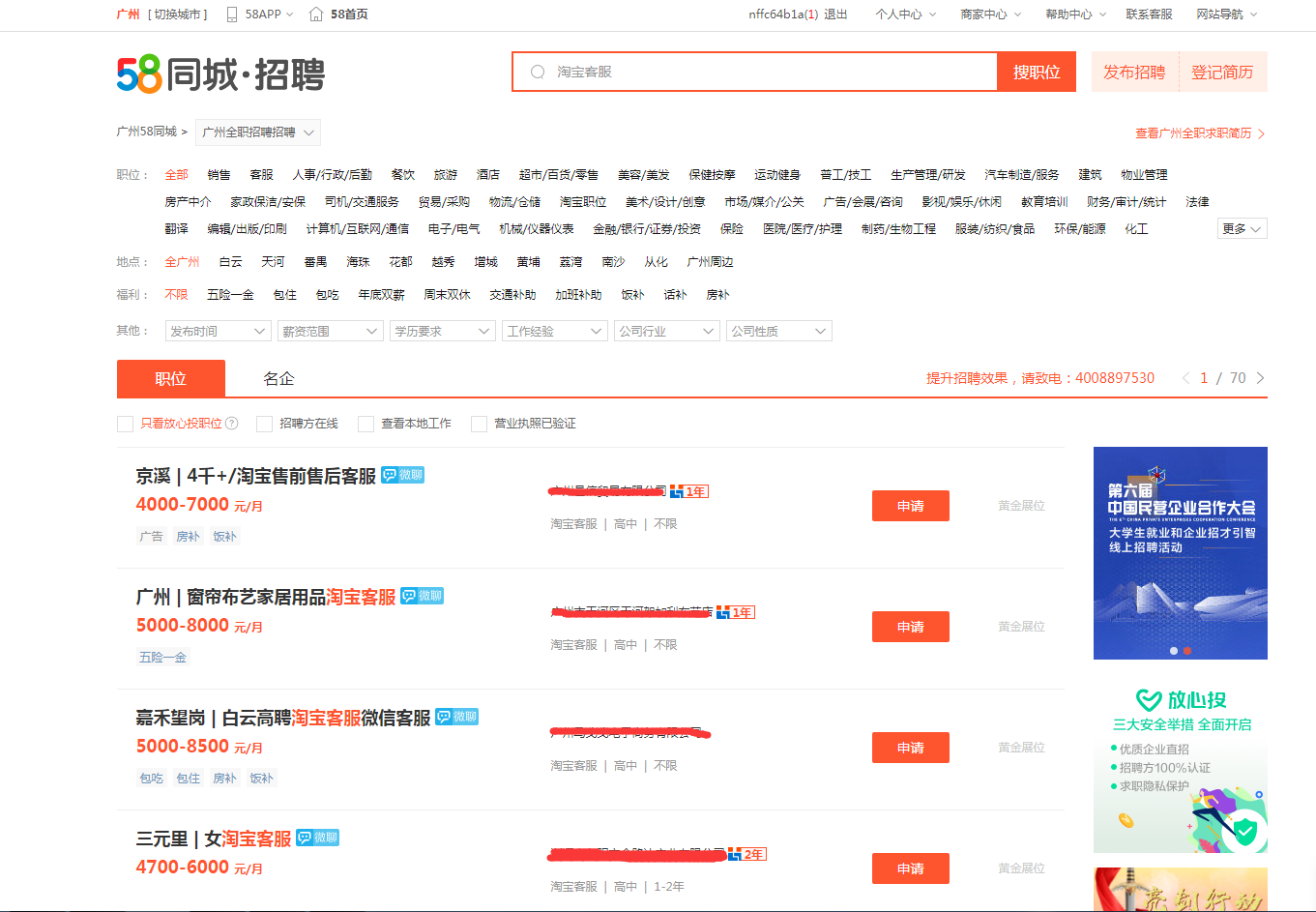The image size is (1316, 912).
Task: Filter by 白云 district
Action: click(x=230, y=262)
